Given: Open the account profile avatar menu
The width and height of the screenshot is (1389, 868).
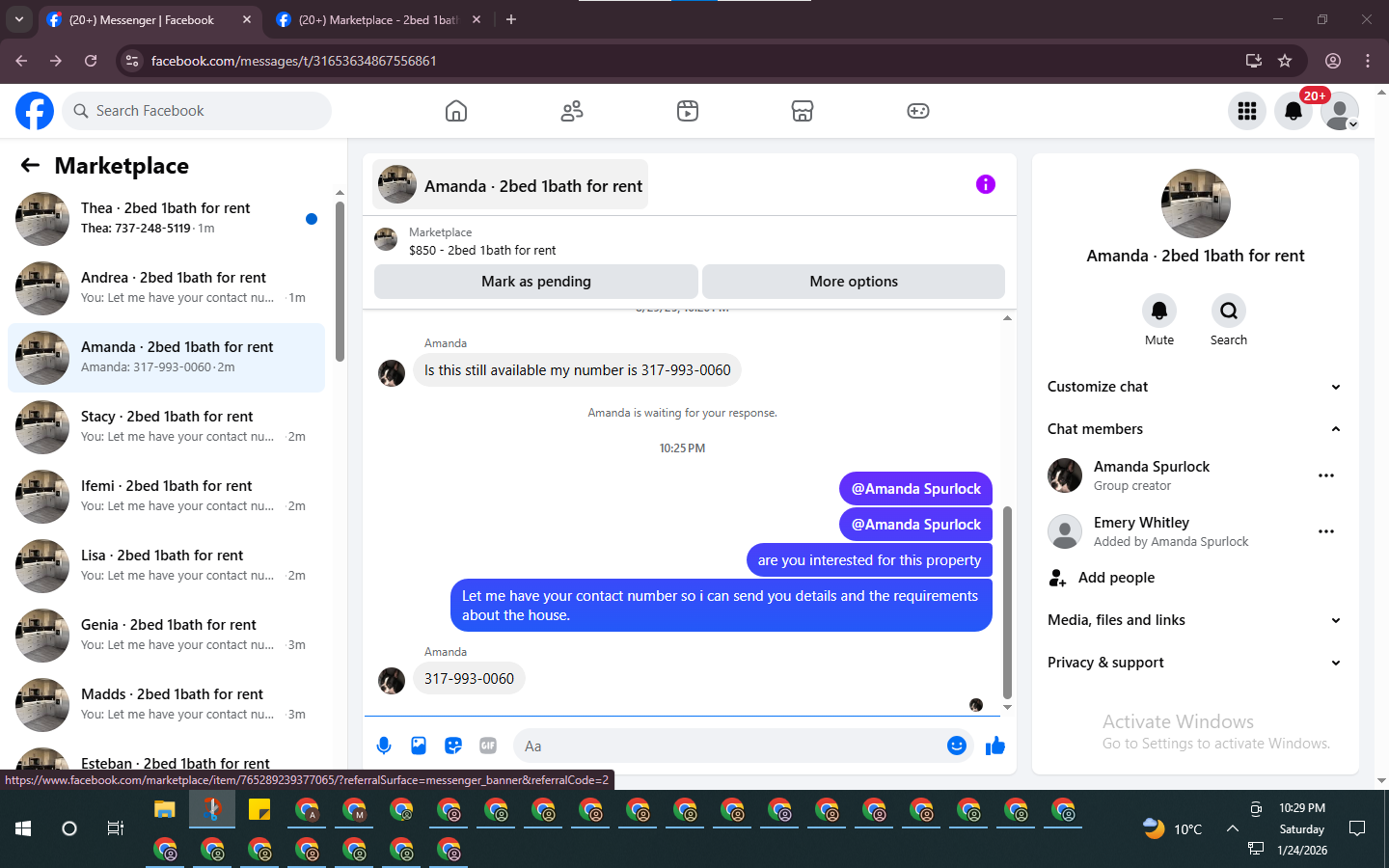Looking at the screenshot, I should [x=1340, y=111].
